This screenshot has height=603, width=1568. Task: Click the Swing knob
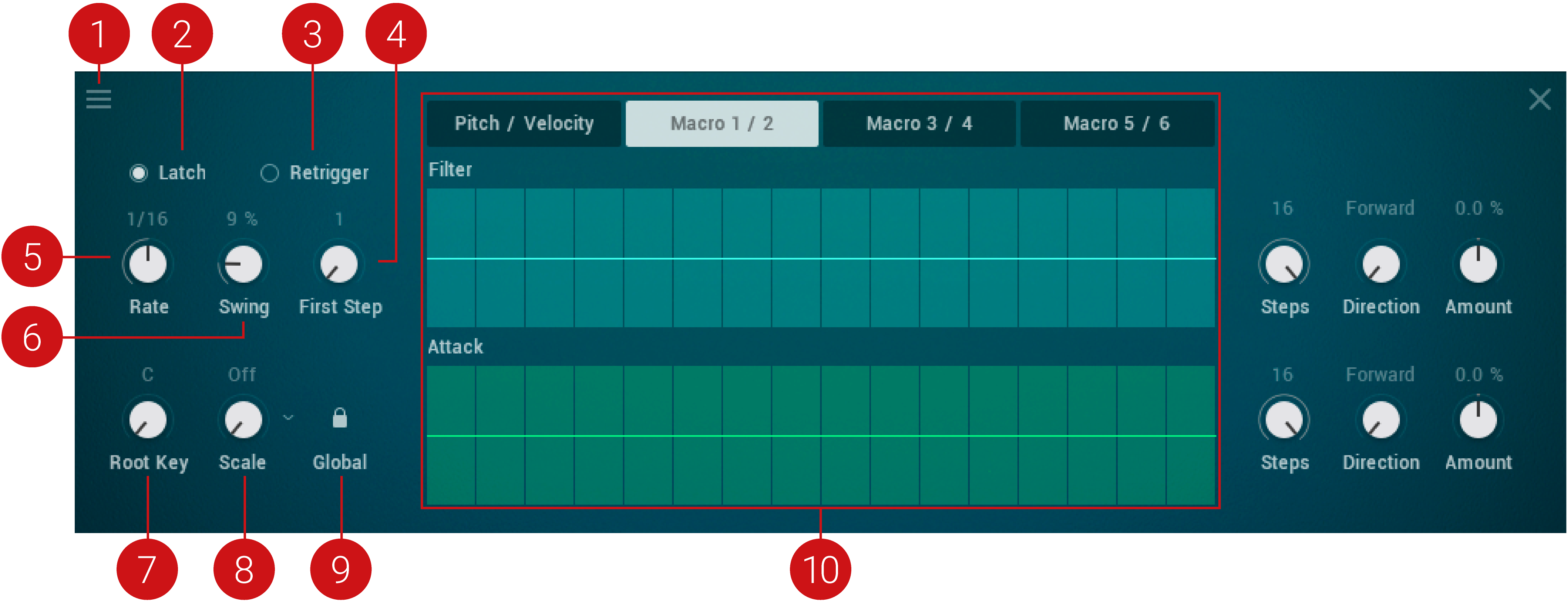pyautogui.click(x=243, y=265)
